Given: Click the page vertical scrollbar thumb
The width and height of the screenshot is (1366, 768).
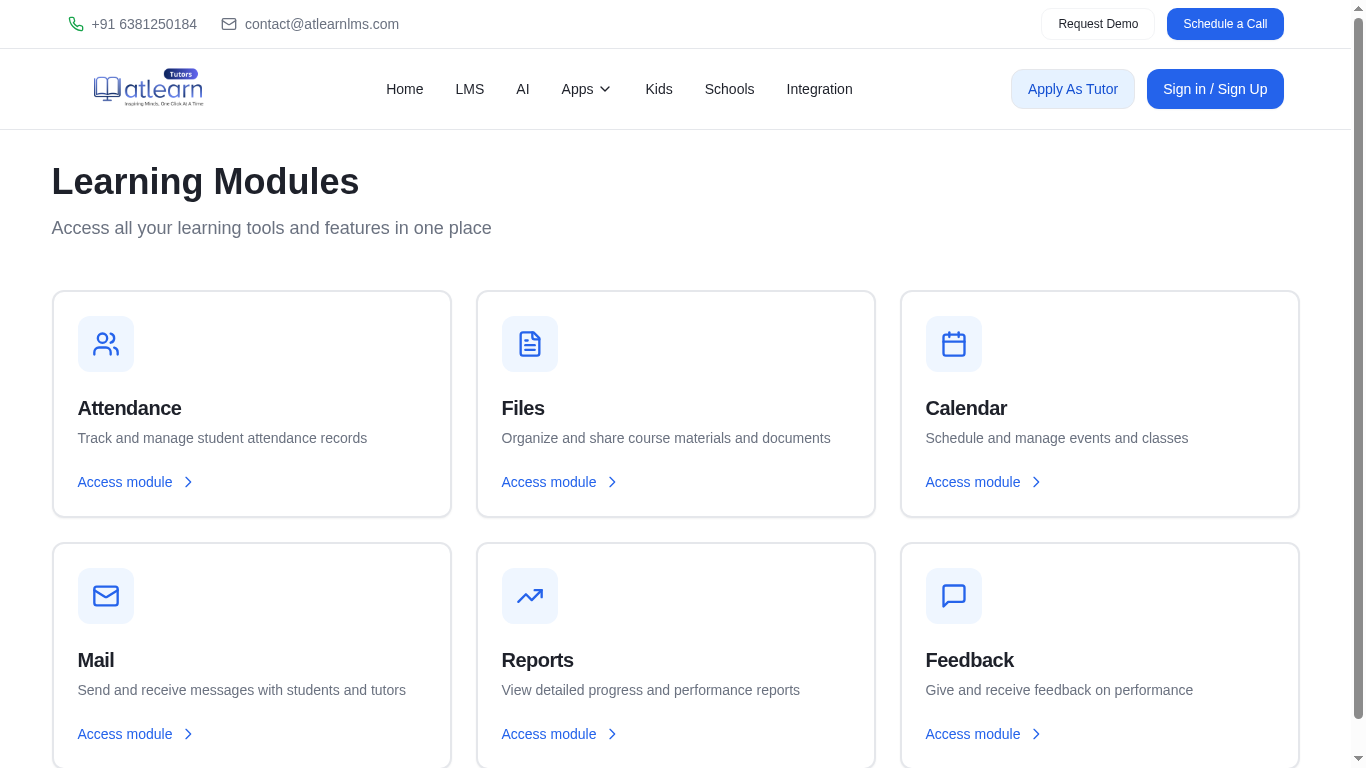Looking at the screenshot, I should point(1358,368).
